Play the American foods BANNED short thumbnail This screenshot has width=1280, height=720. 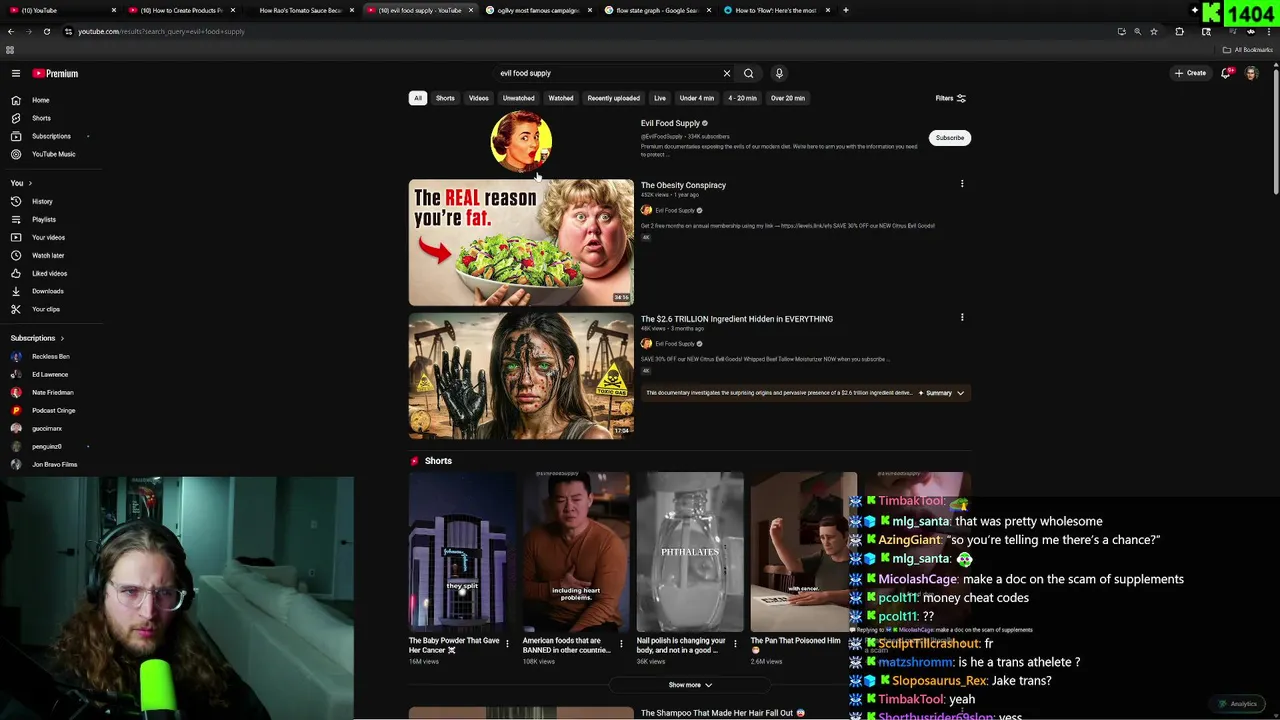coord(576,552)
